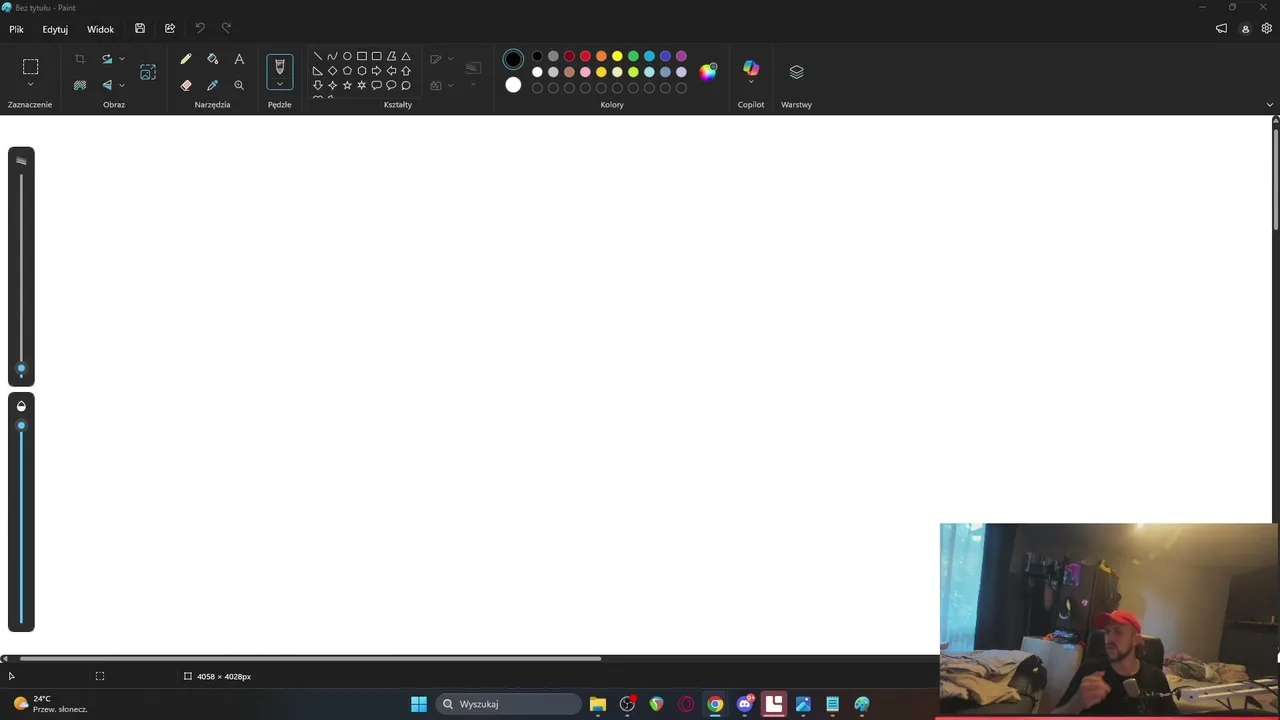
Task: Select the oval shape
Action: click(347, 56)
